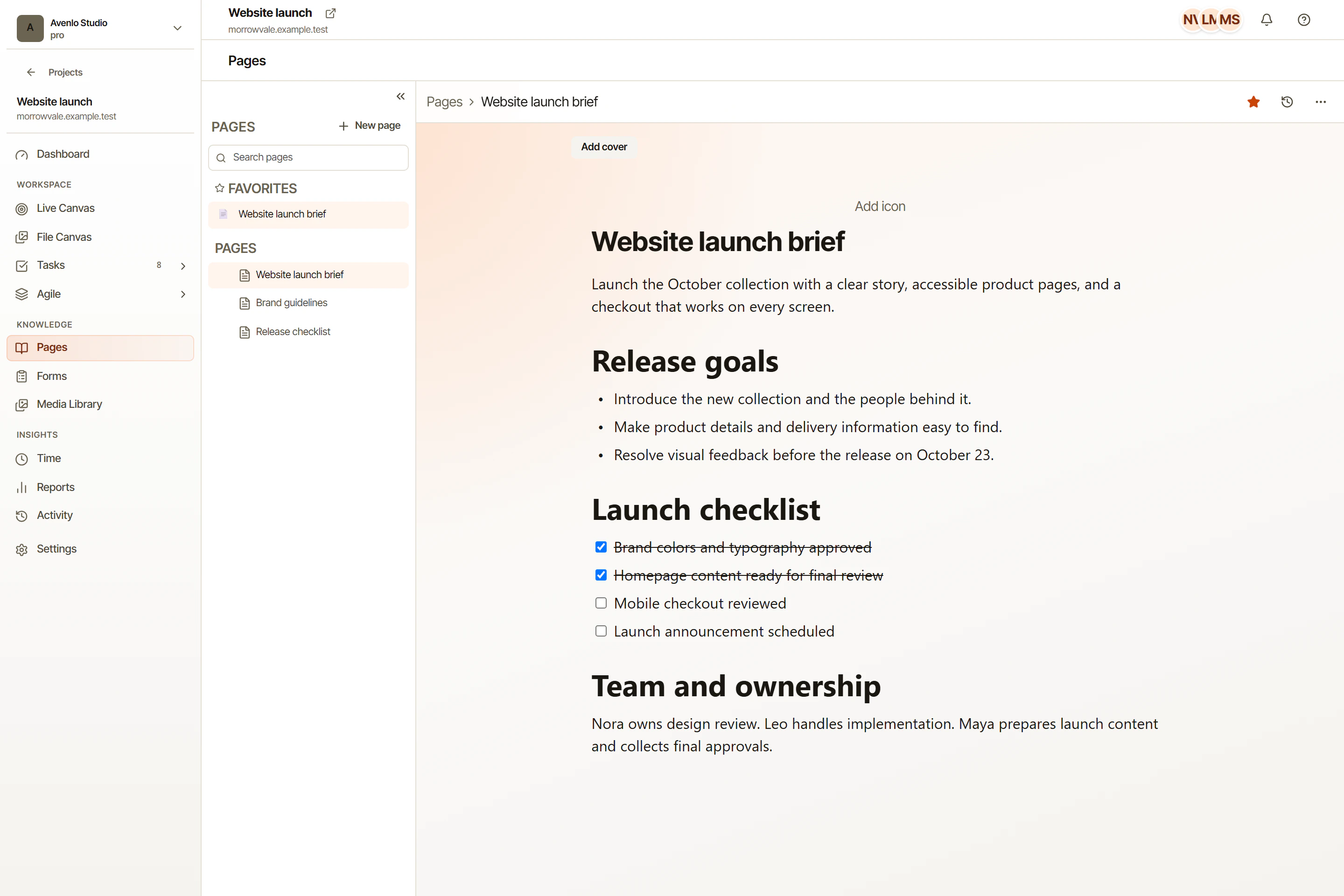Click Pages in the breadcrumb
The width and height of the screenshot is (1344, 896).
pyautogui.click(x=444, y=102)
